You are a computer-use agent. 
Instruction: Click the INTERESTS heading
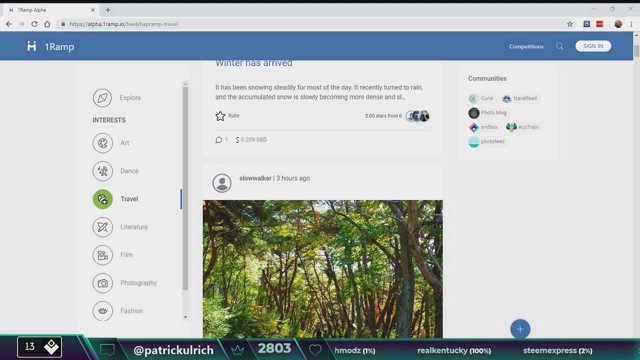(x=109, y=120)
